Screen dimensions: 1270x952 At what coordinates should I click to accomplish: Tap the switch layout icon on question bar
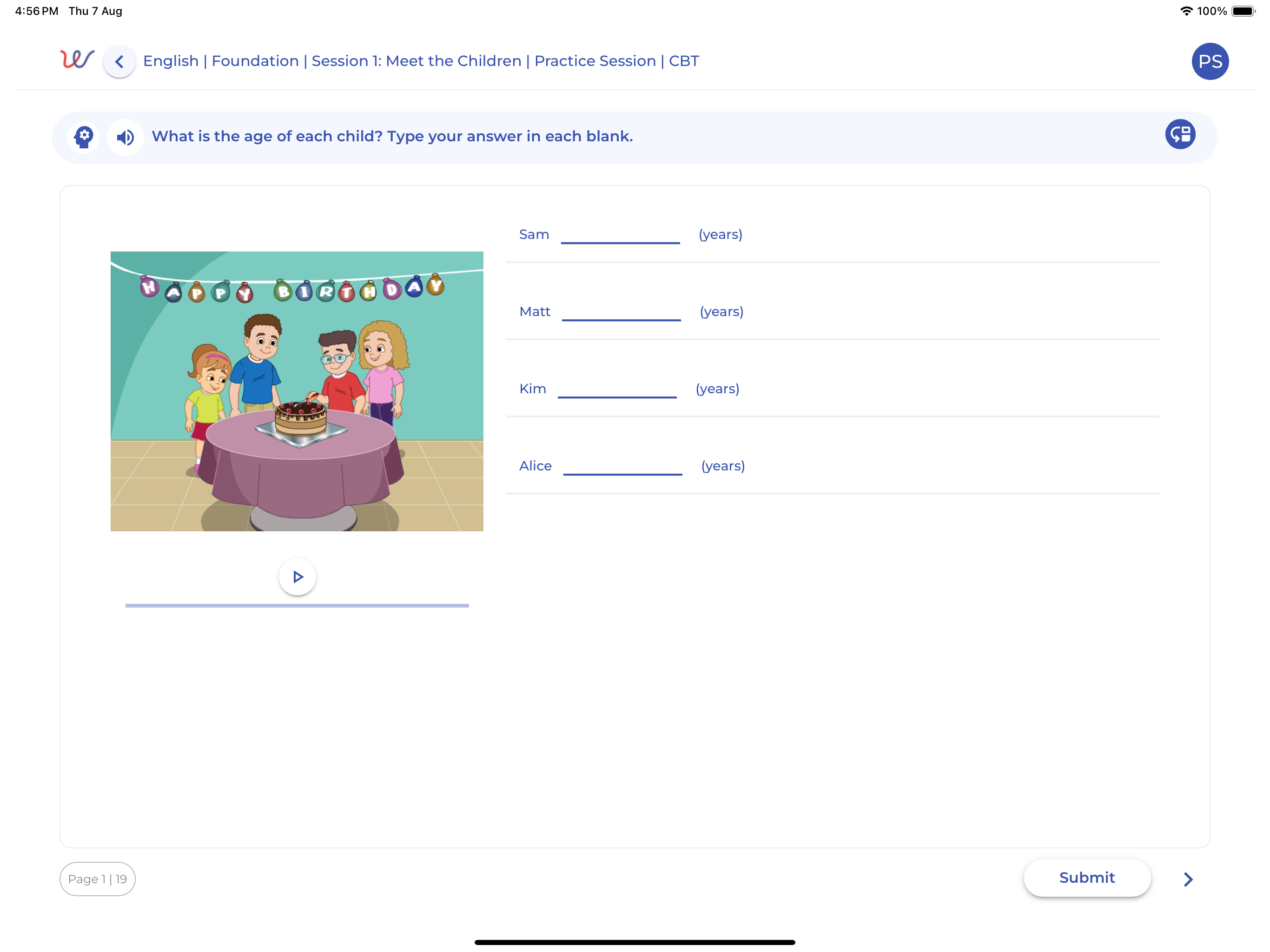(x=1180, y=135)
